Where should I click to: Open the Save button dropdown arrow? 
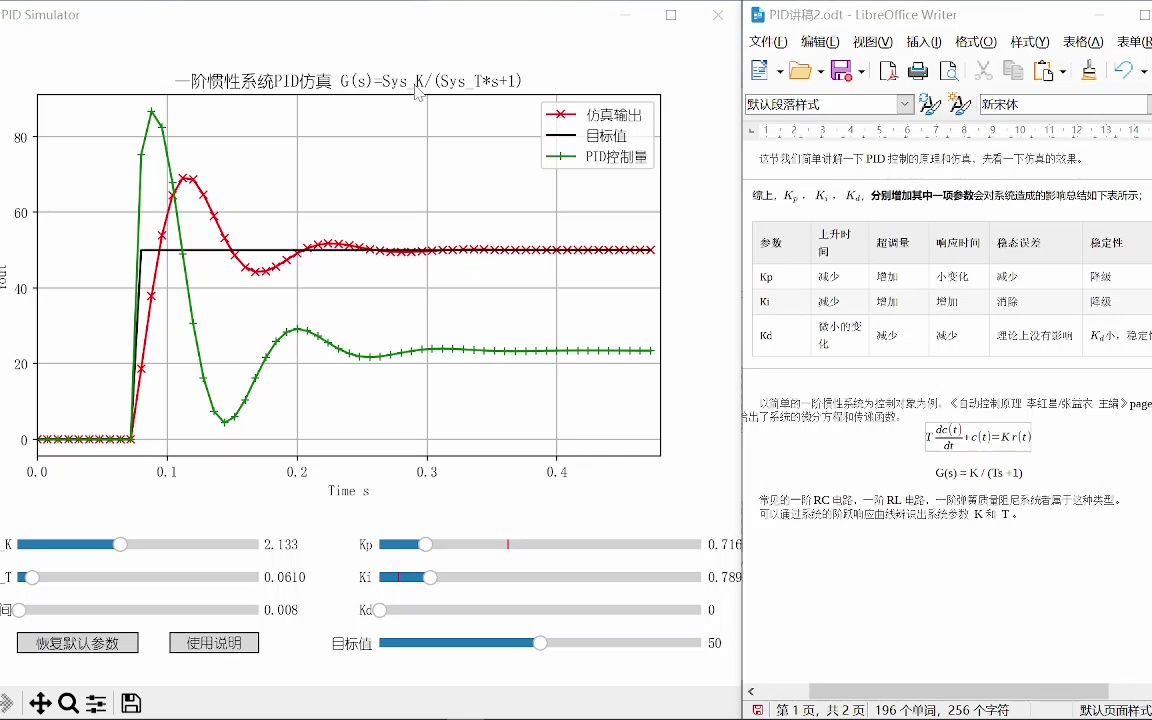coord(860,70)
